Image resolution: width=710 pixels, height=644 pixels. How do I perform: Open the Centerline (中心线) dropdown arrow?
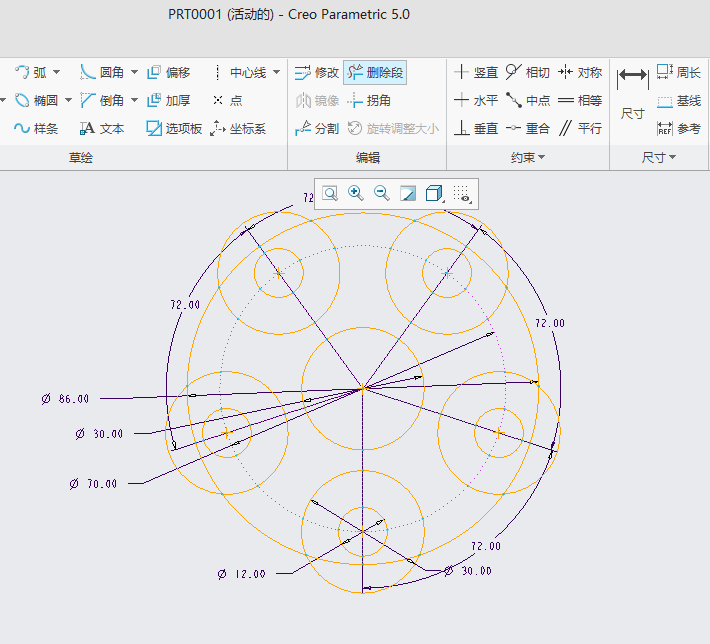click(277, 72)
